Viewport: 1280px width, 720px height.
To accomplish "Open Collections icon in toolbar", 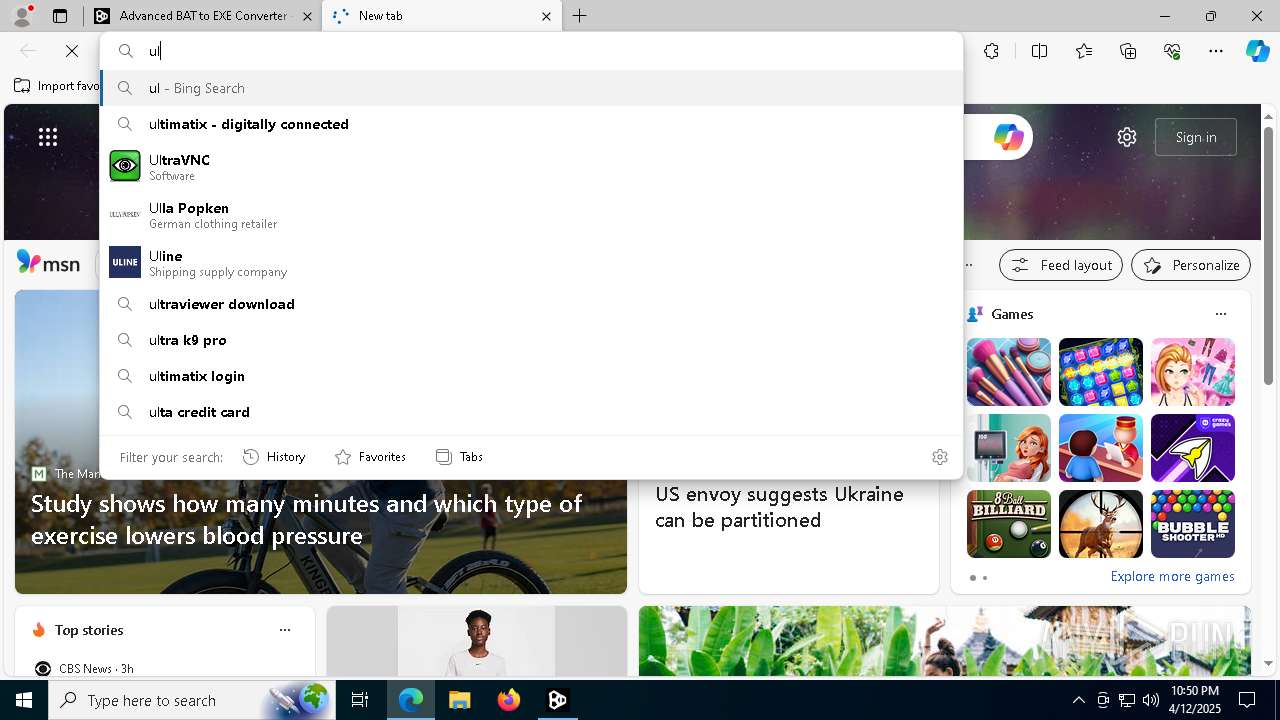I will [1128, 51].
